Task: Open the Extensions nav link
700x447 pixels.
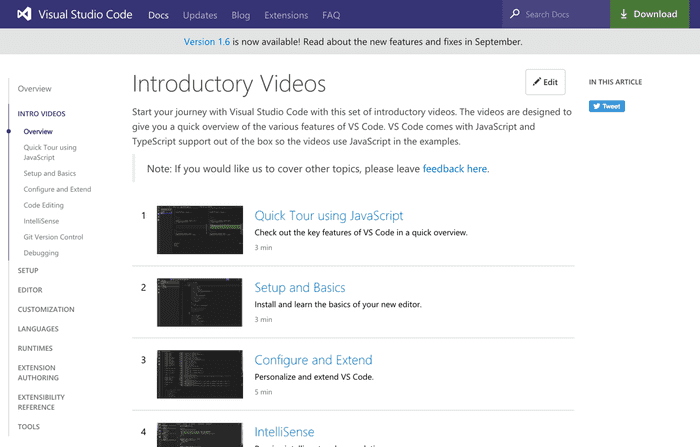Action: 286,15
